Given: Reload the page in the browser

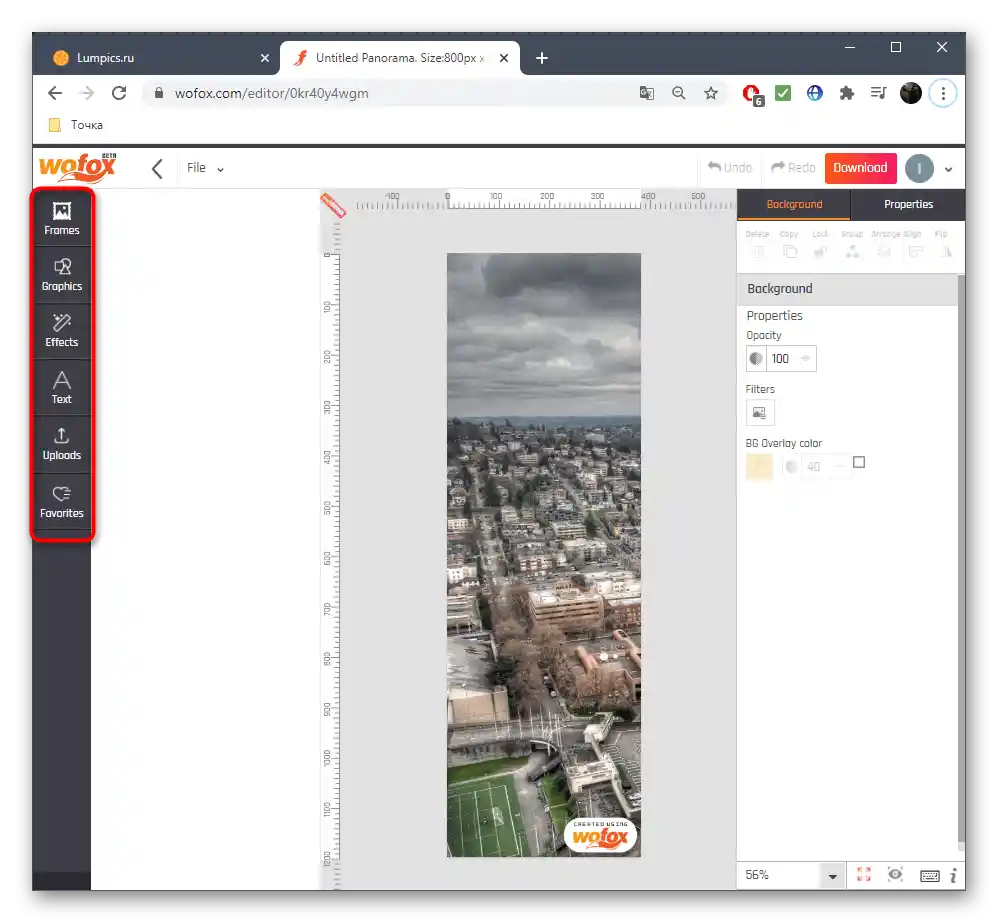Looking at the screenshot, I should tap(119, 94).
